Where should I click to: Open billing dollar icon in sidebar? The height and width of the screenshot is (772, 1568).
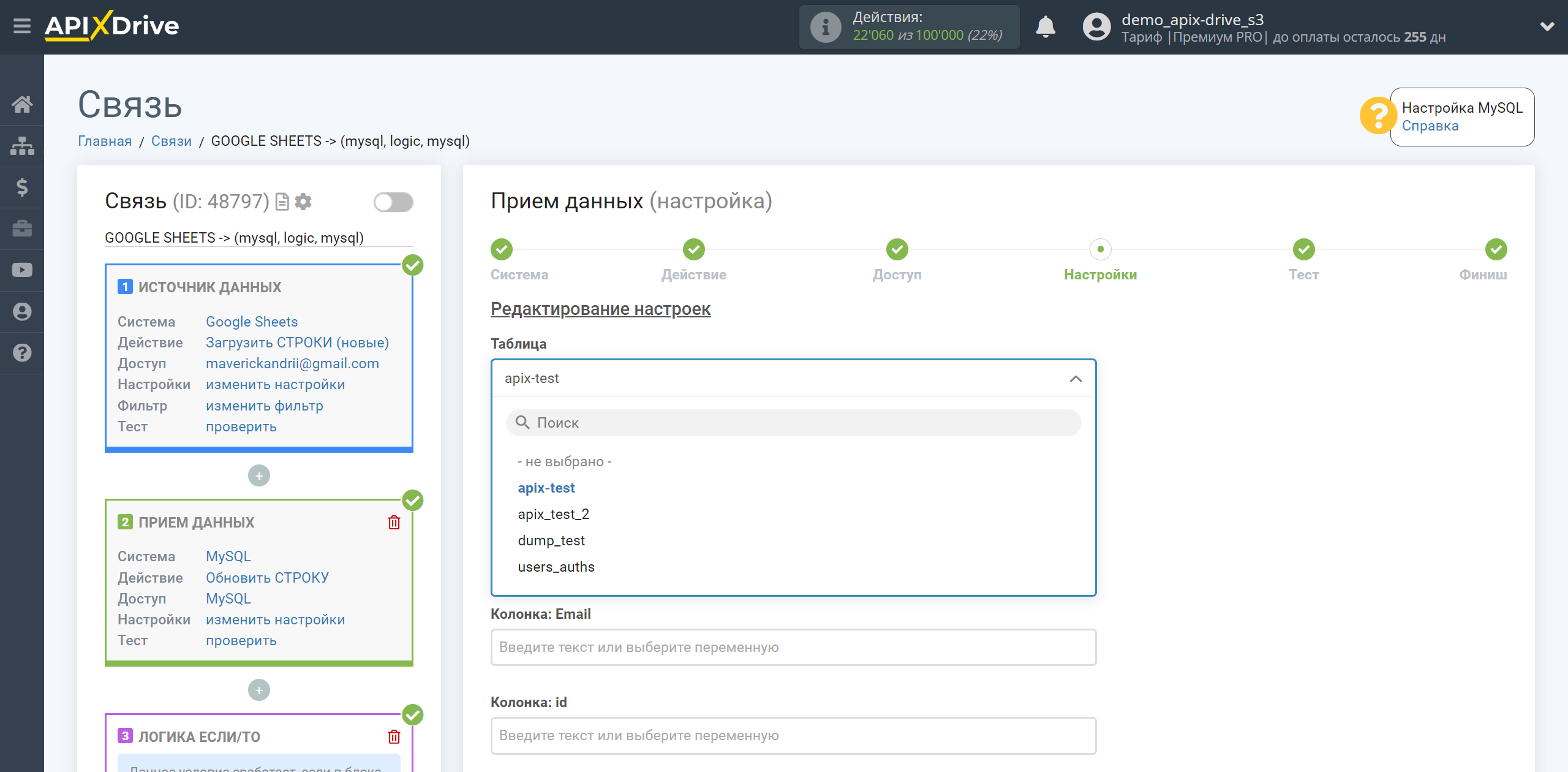(22, 187)
